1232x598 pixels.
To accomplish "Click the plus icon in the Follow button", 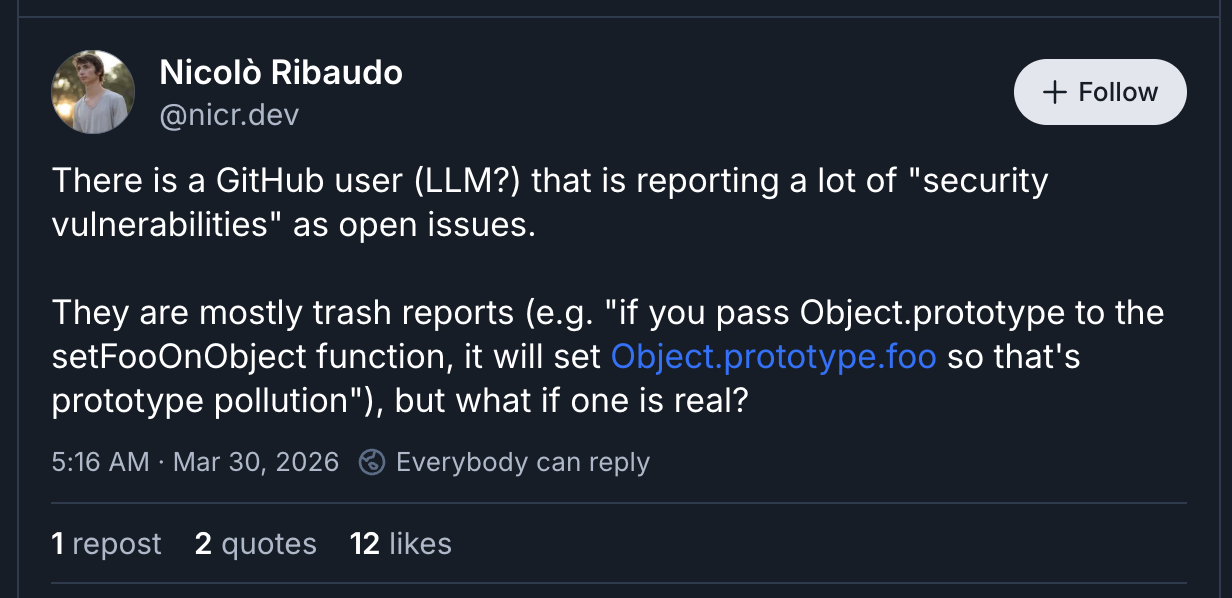I will point(1054,92).
